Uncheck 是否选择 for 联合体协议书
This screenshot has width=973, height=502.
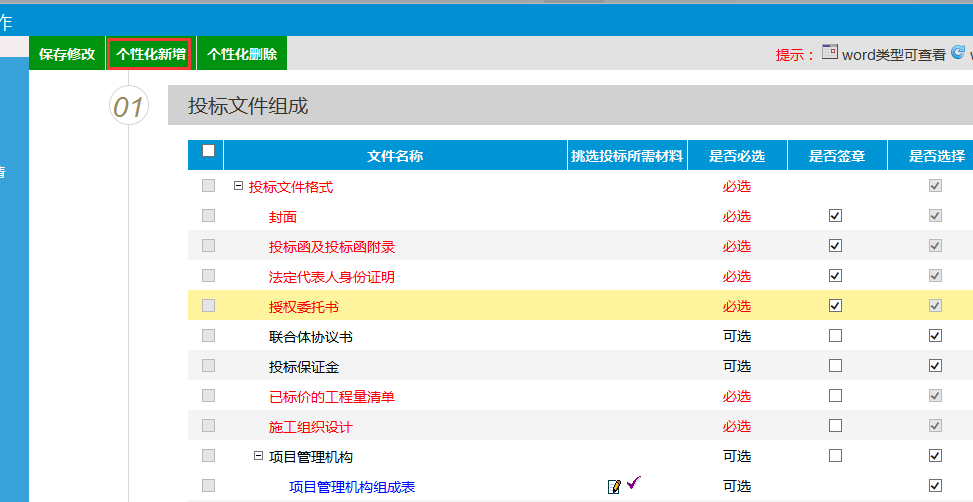935,336
